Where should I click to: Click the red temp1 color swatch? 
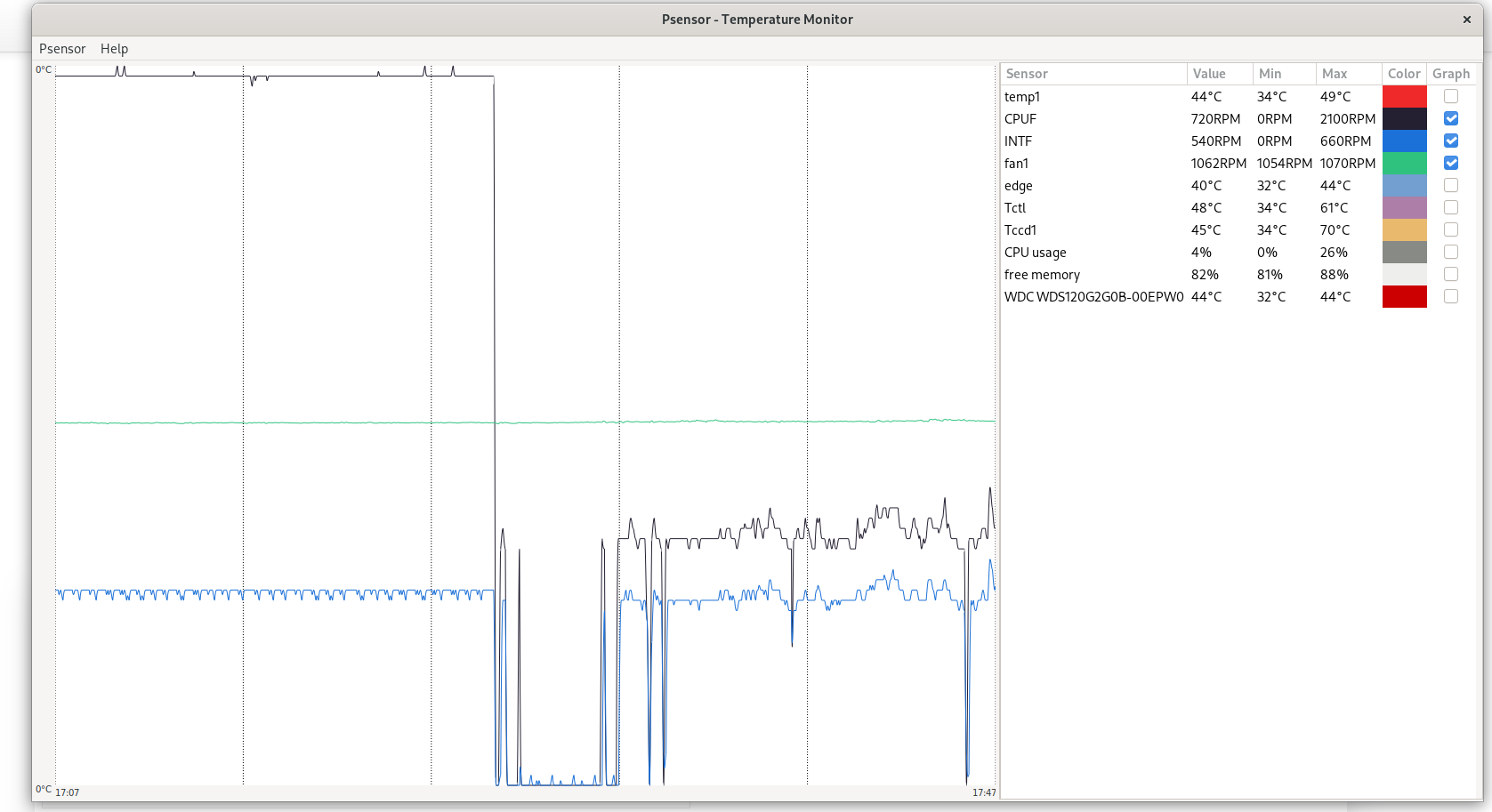pos(1404,96)
